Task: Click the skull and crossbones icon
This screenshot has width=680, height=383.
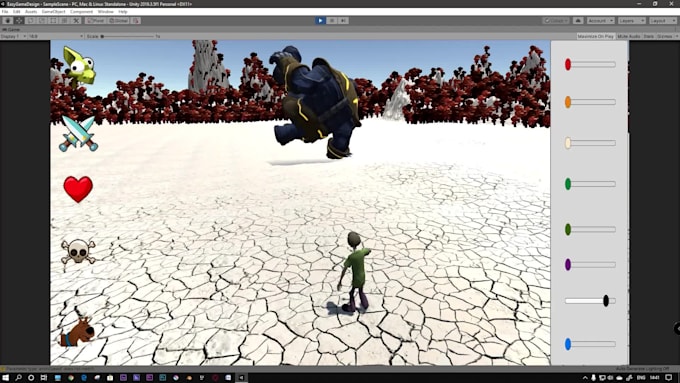Action: click(78, 252)
